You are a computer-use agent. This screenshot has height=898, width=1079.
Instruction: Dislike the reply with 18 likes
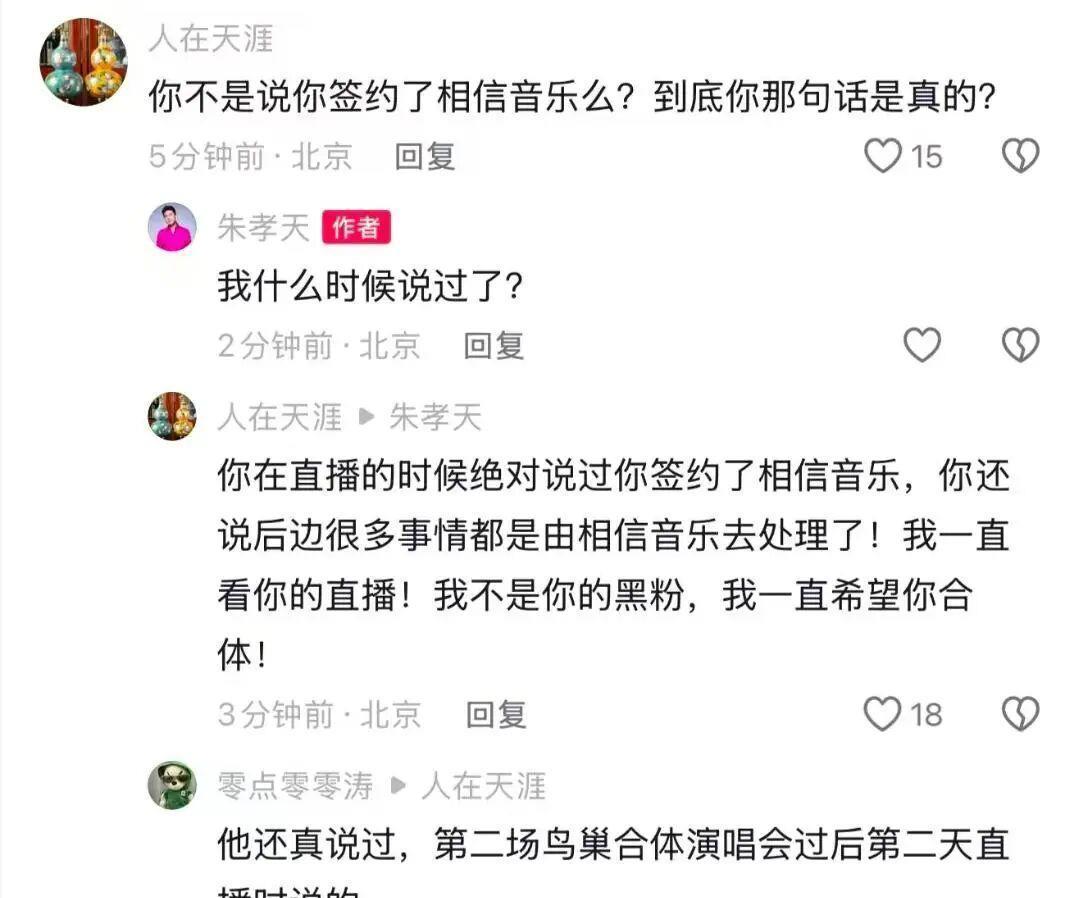pos(1020,714)
